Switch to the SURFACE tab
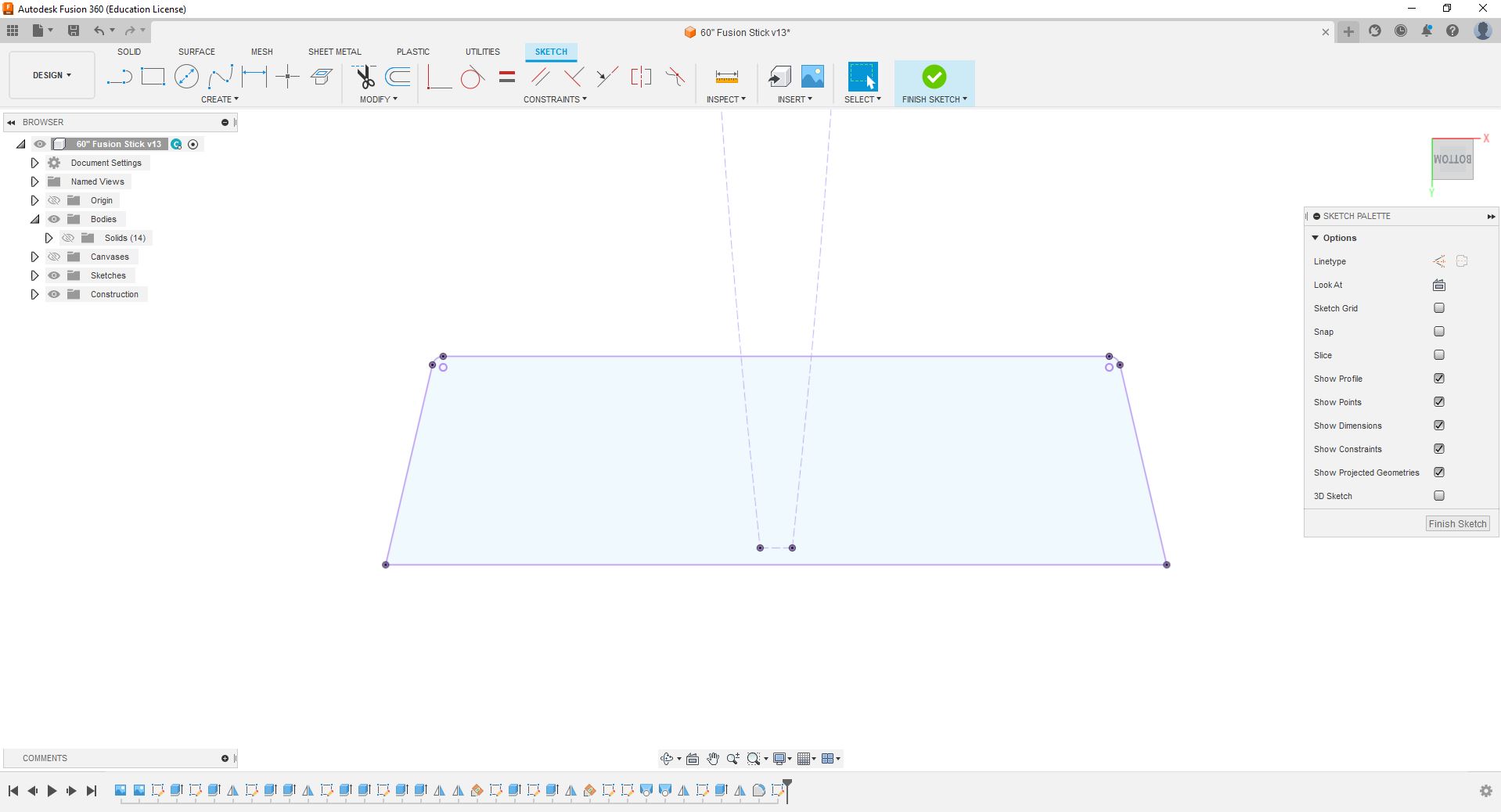The image size is (1501, 812). point(196,52)
